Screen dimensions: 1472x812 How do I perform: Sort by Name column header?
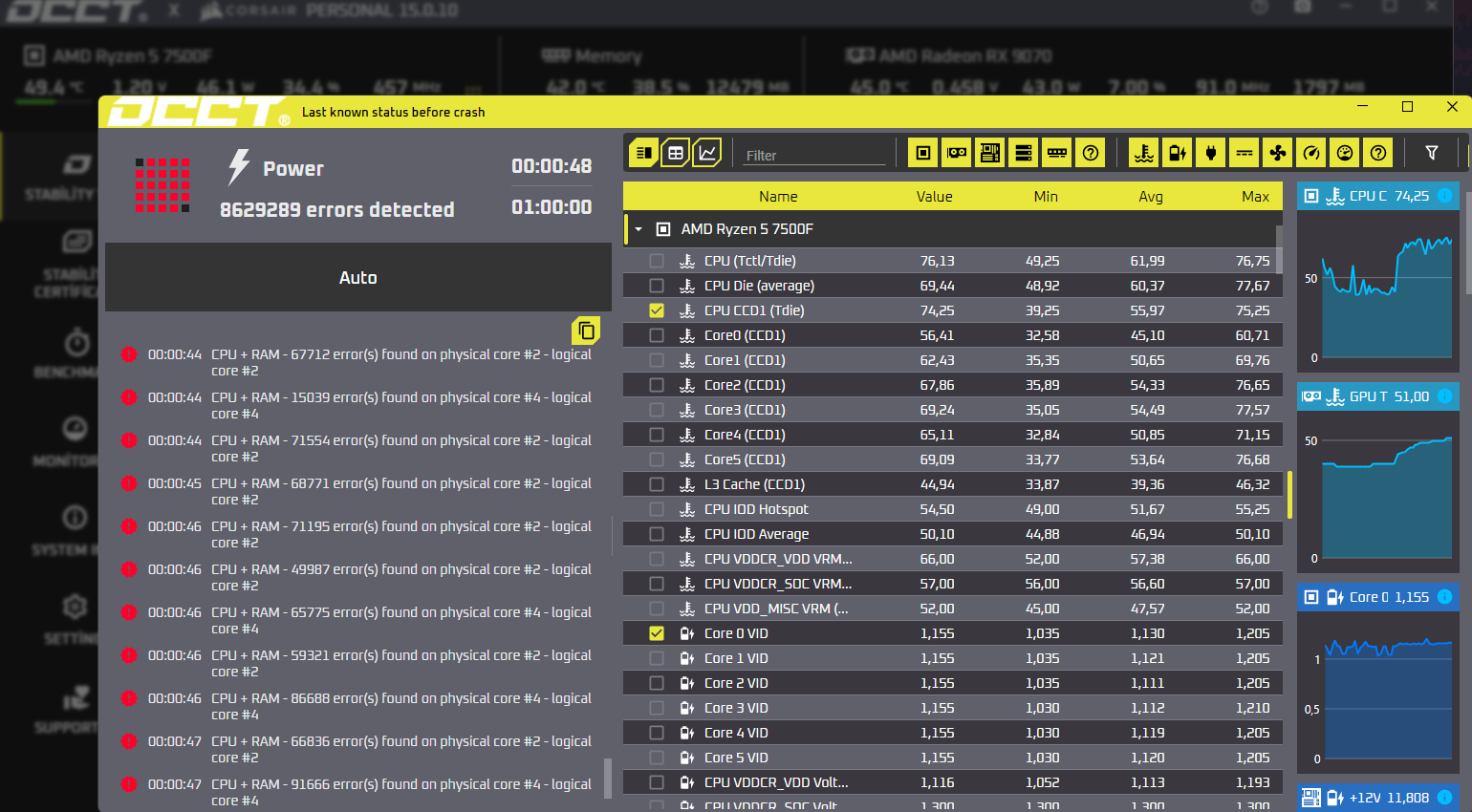[x=778, y=197]
